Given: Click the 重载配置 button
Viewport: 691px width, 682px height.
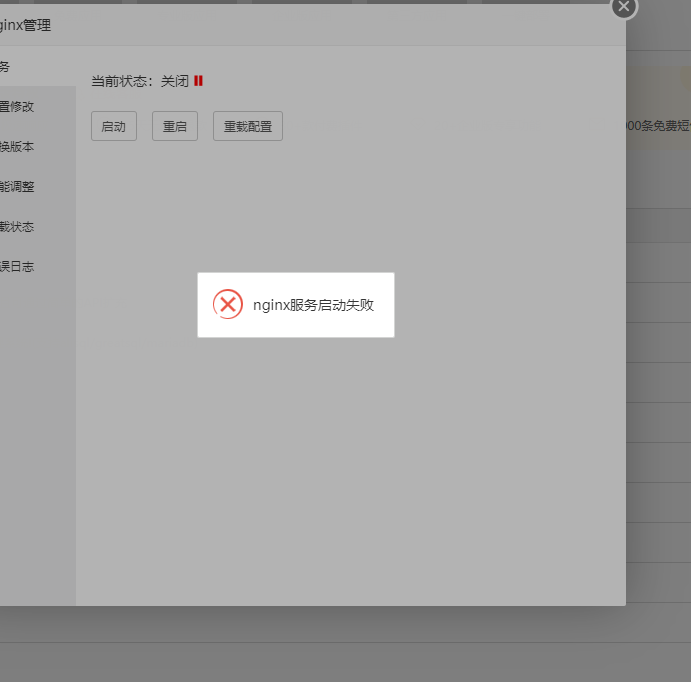Looking at the screenshot, I should (248, 126).
